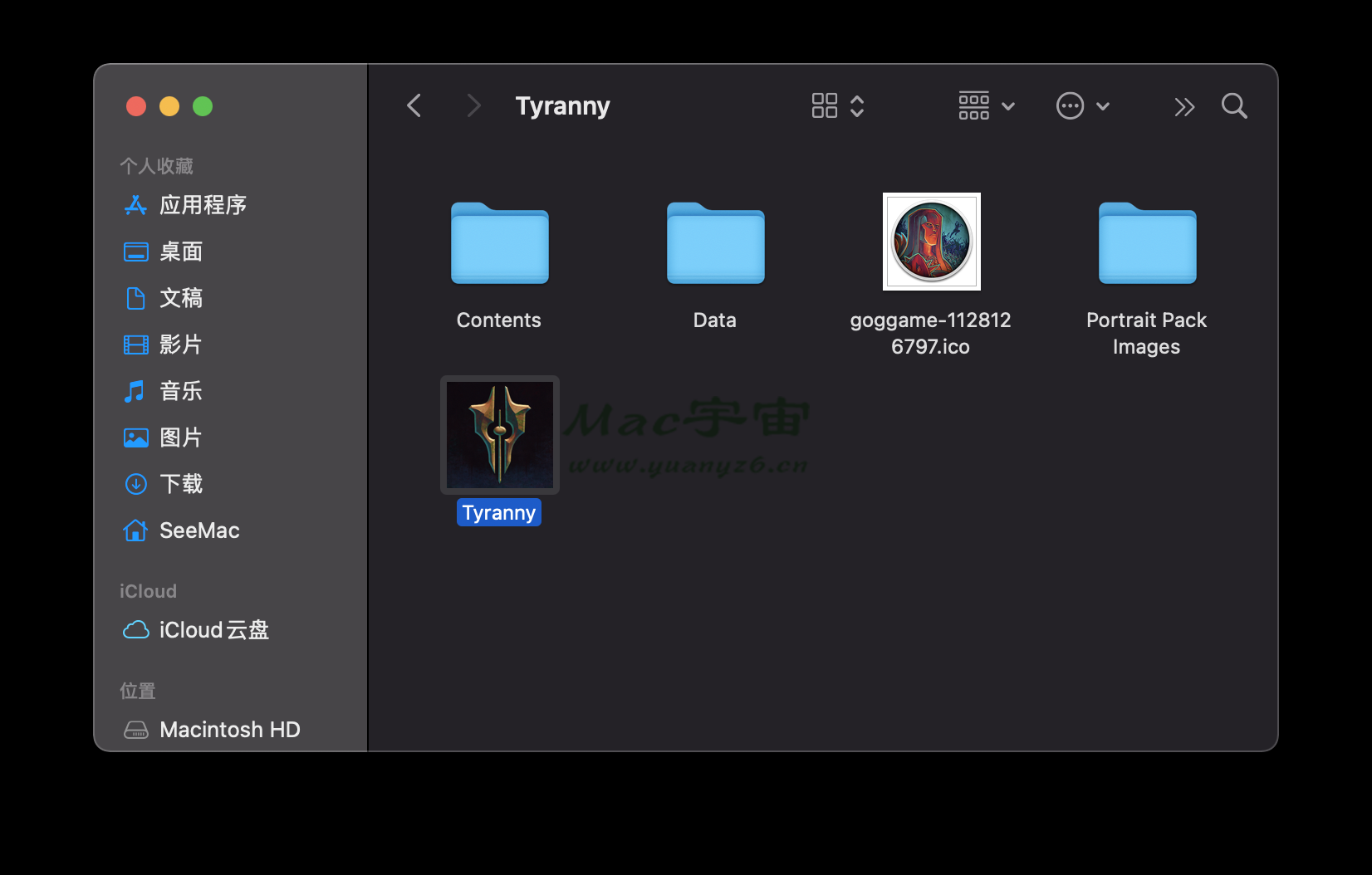Open the Tyranny application icon
The image size is (1372, 875).
[499, 435]
